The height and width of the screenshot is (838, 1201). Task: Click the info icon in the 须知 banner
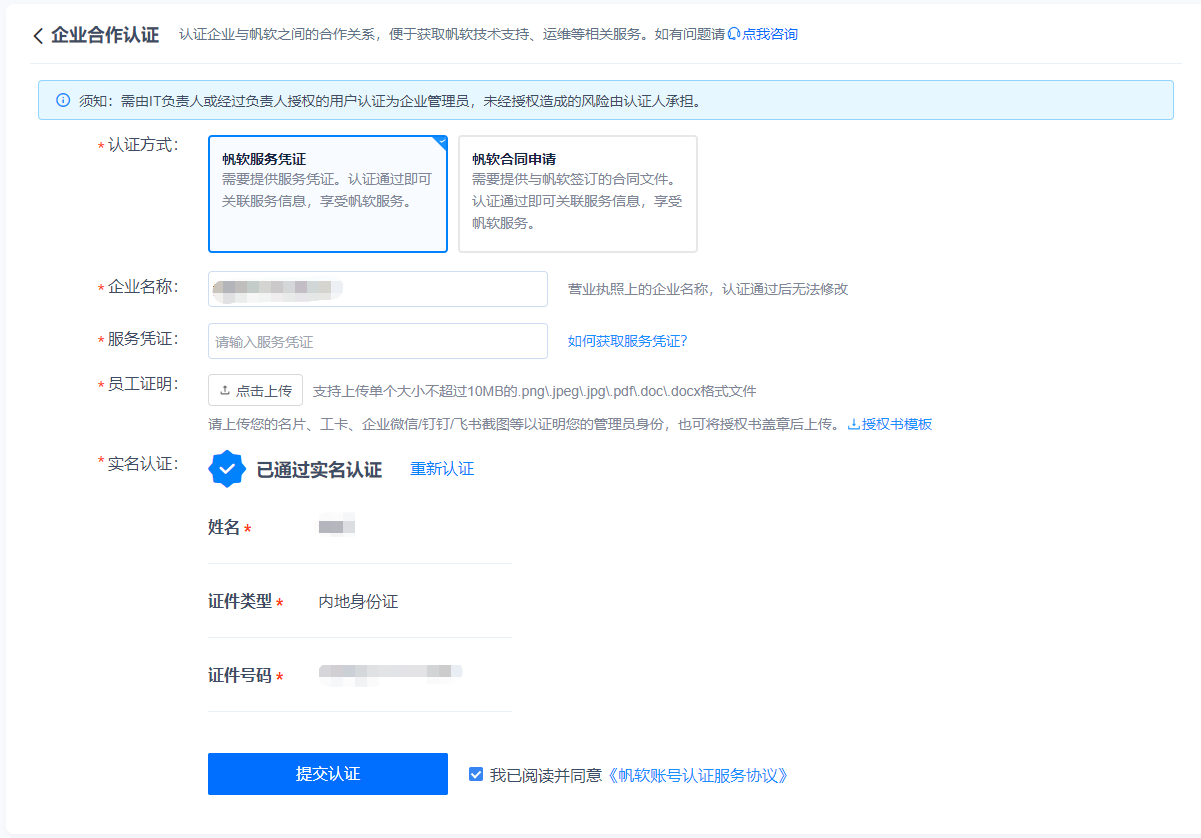(x=63, y=100)
